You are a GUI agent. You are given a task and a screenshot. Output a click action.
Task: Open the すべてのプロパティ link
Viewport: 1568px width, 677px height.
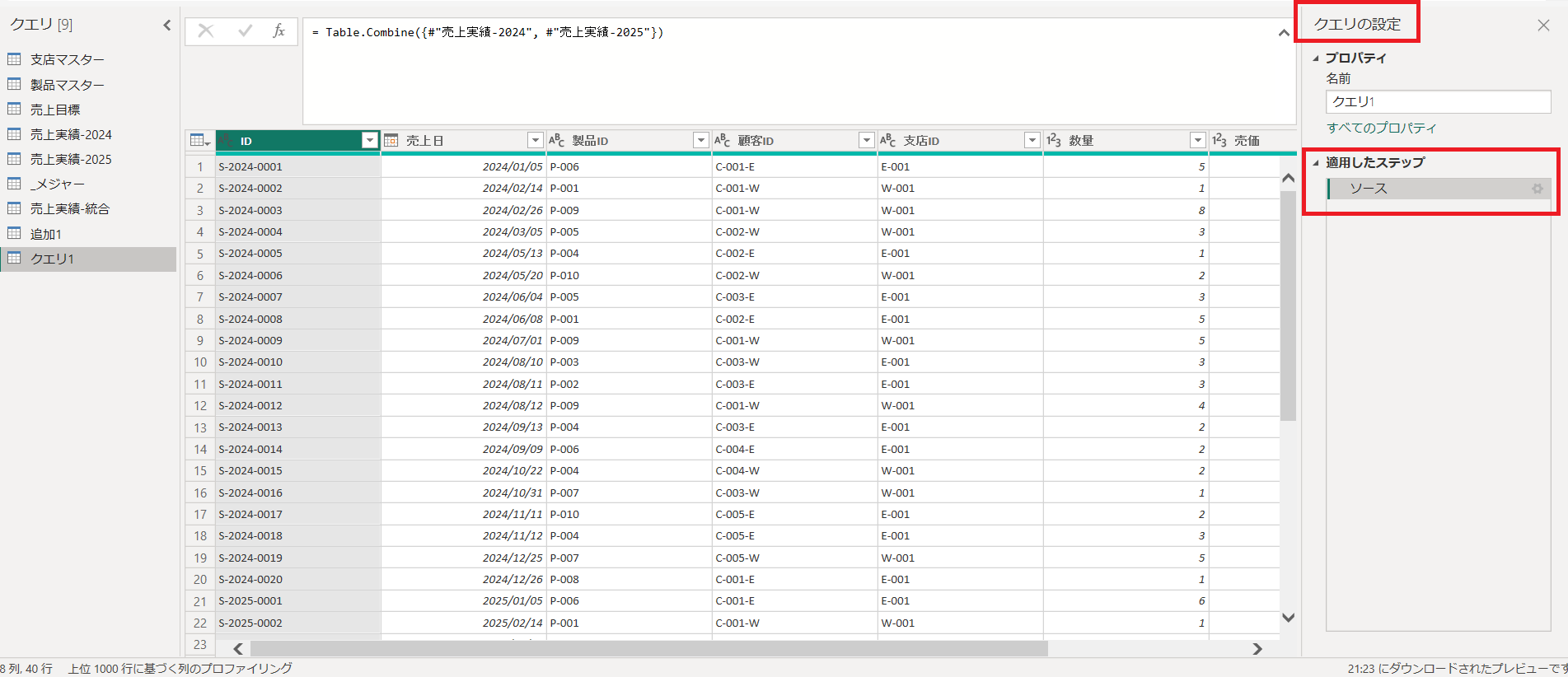click(x=1381, y=128)
